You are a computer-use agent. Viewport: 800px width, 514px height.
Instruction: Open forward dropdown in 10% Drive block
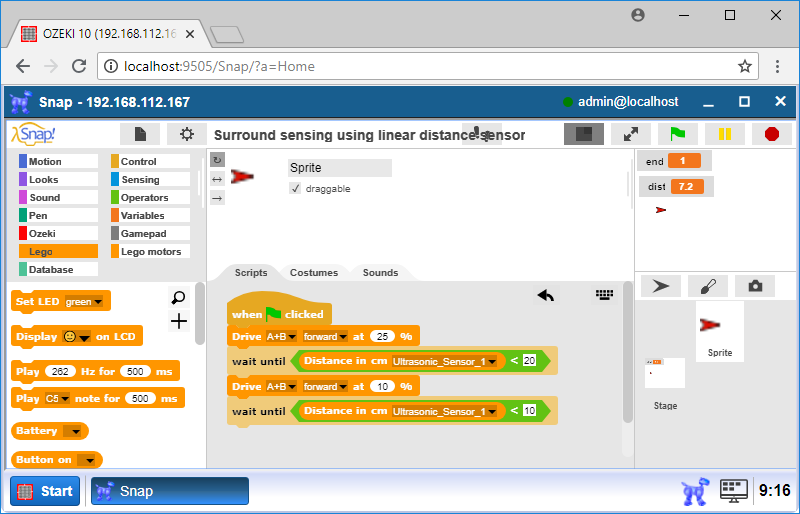coord(325,386)
